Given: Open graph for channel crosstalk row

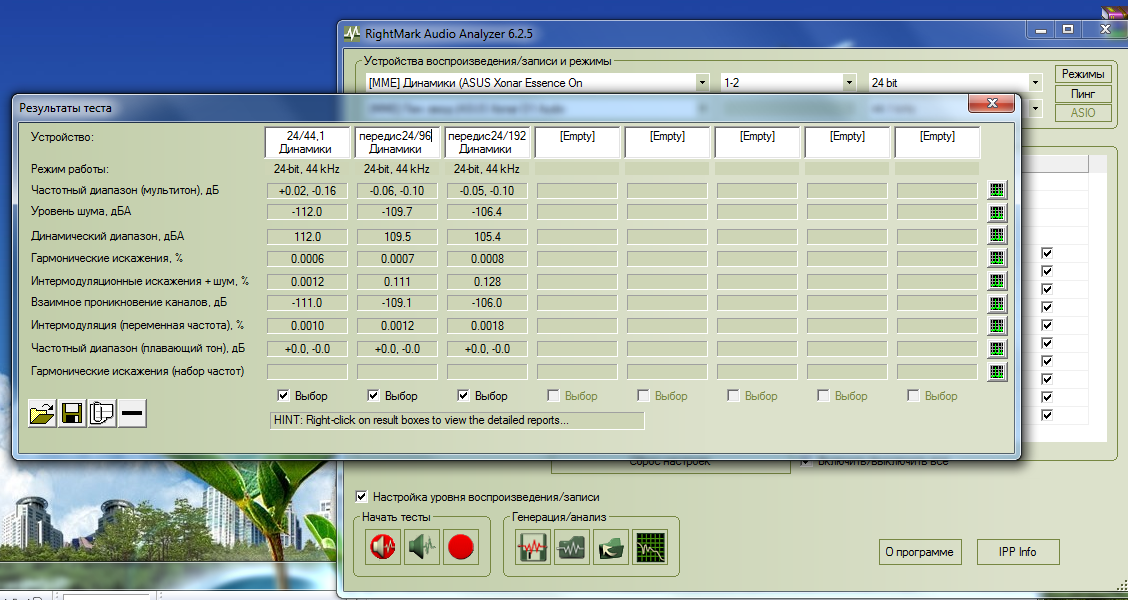Looking at the screenshot, I should click(996, 303).
